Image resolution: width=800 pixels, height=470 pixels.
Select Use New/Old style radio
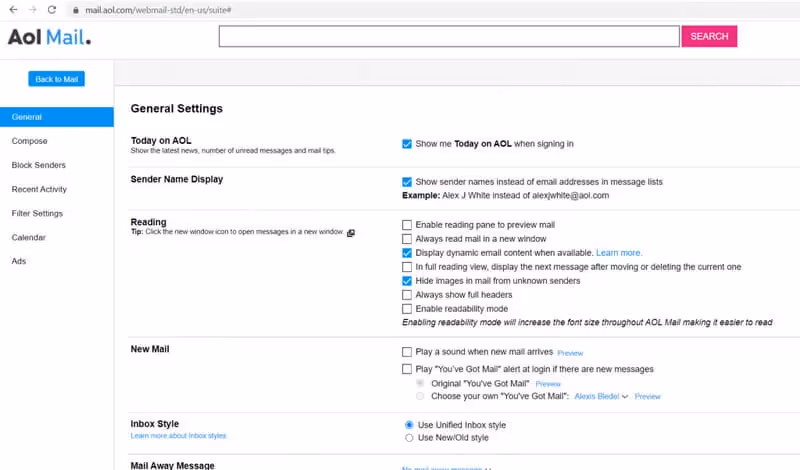tap(409, 438)
